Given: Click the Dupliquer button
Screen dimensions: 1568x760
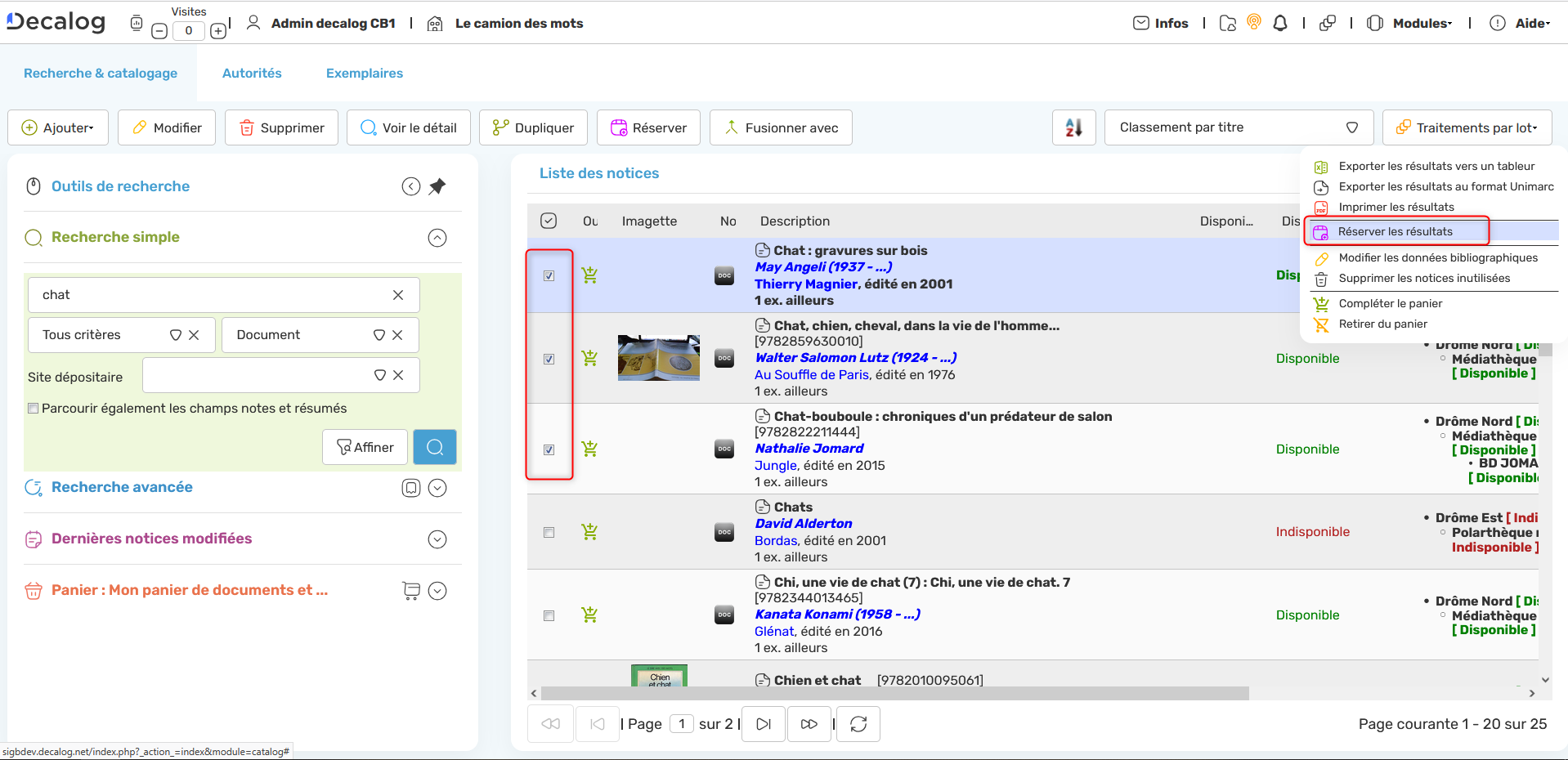Looking at the screenshot, I should [533, 127].
